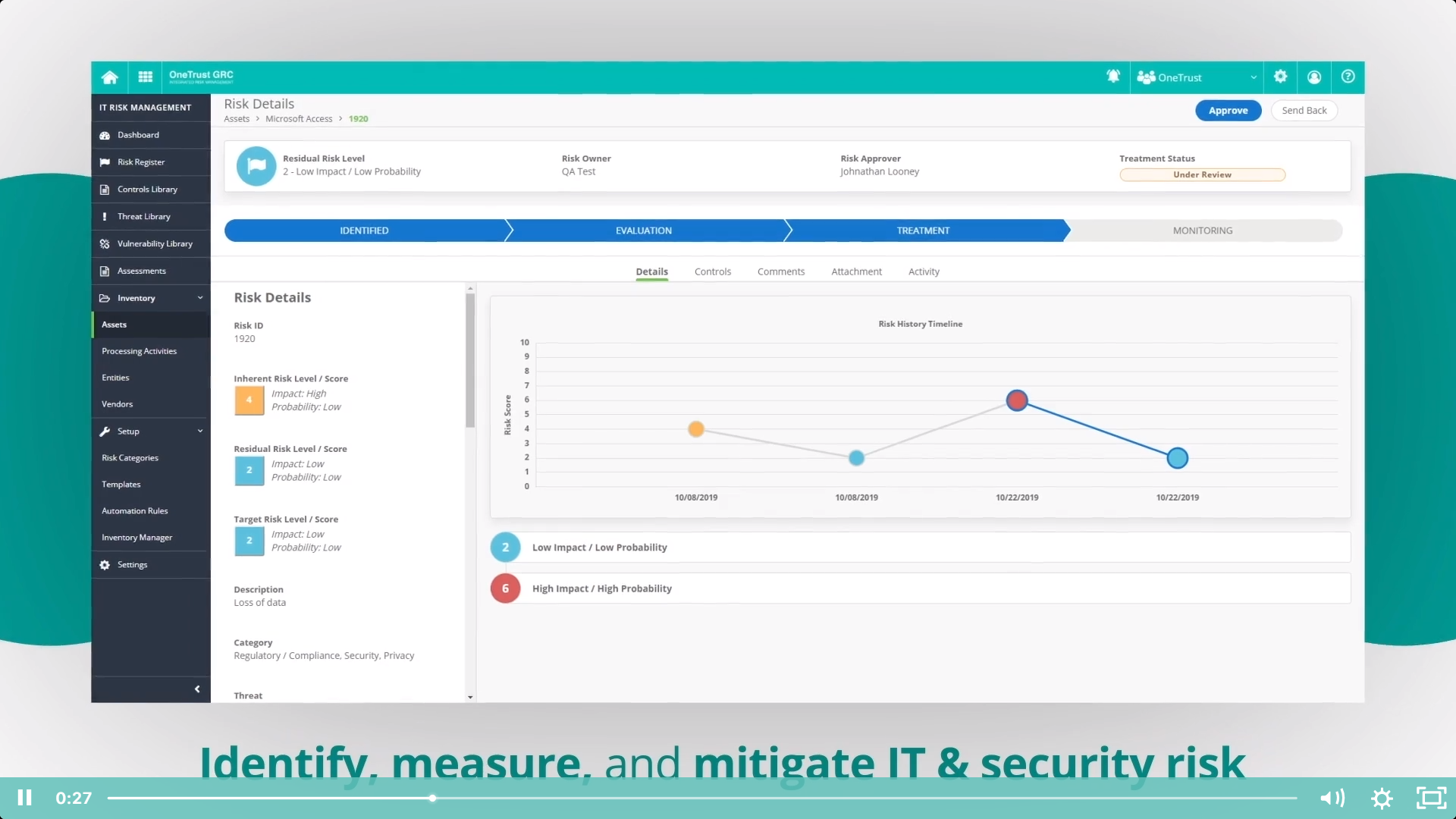Click the Send Back button
The height and width of the screenshot is (819, 1456).
(1304, 110)
